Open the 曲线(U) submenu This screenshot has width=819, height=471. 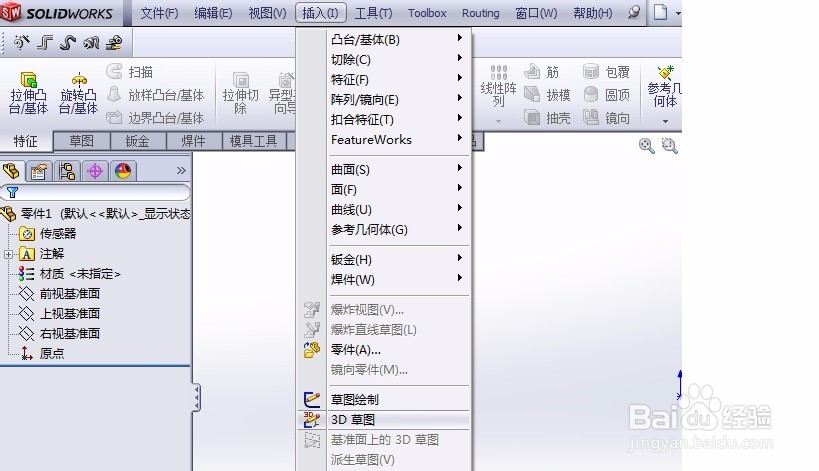pos(398,209)
